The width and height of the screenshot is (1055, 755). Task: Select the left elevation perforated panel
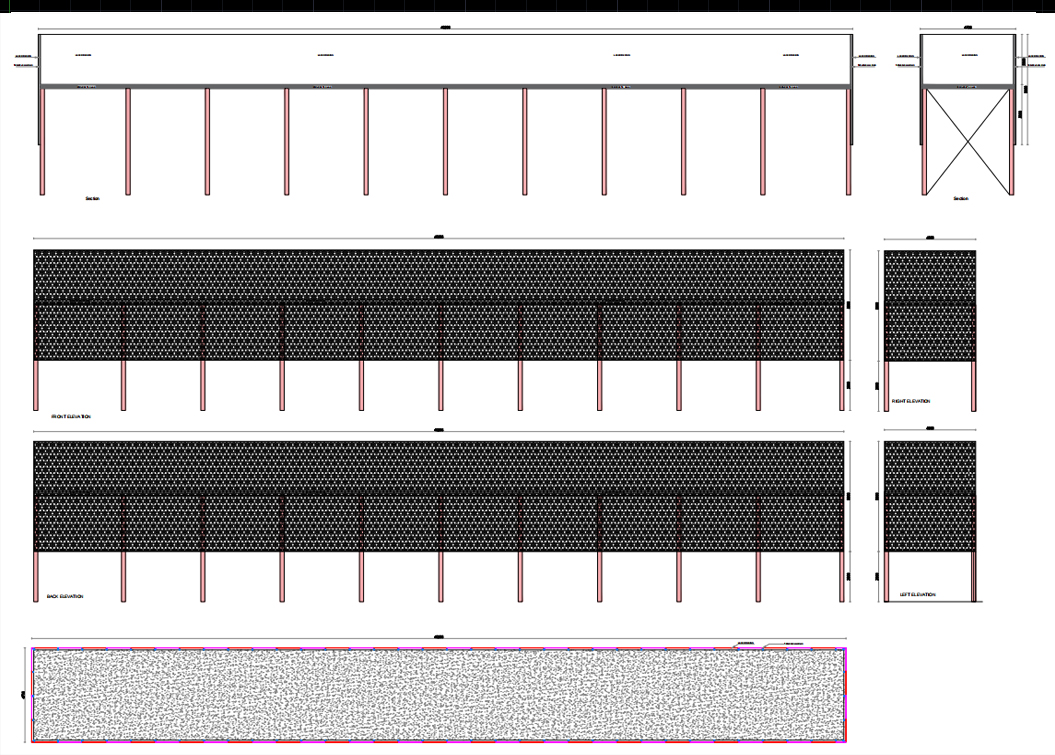(x=930, y=496)
